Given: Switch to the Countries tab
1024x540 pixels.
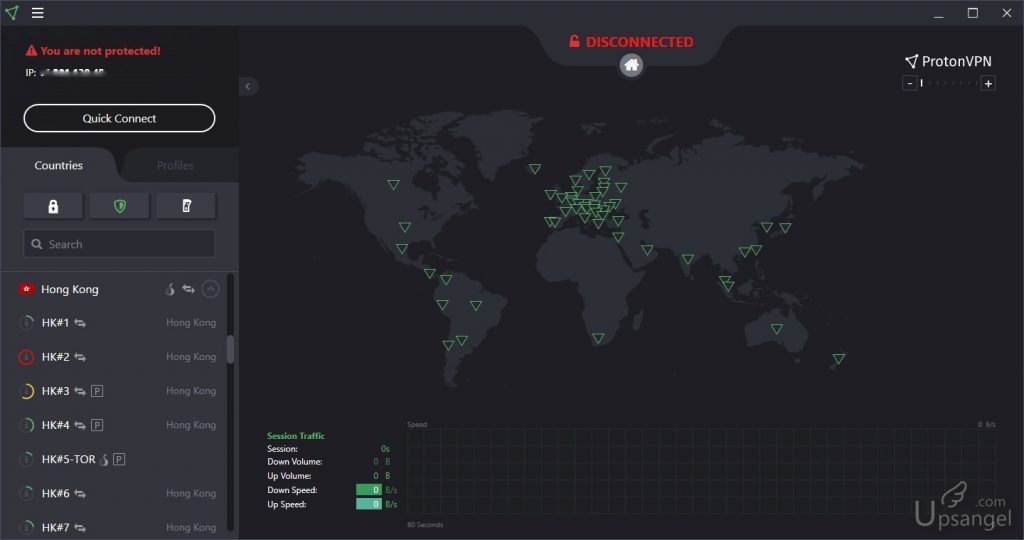Looking at the screenshot, I should (x=59, y=165).
